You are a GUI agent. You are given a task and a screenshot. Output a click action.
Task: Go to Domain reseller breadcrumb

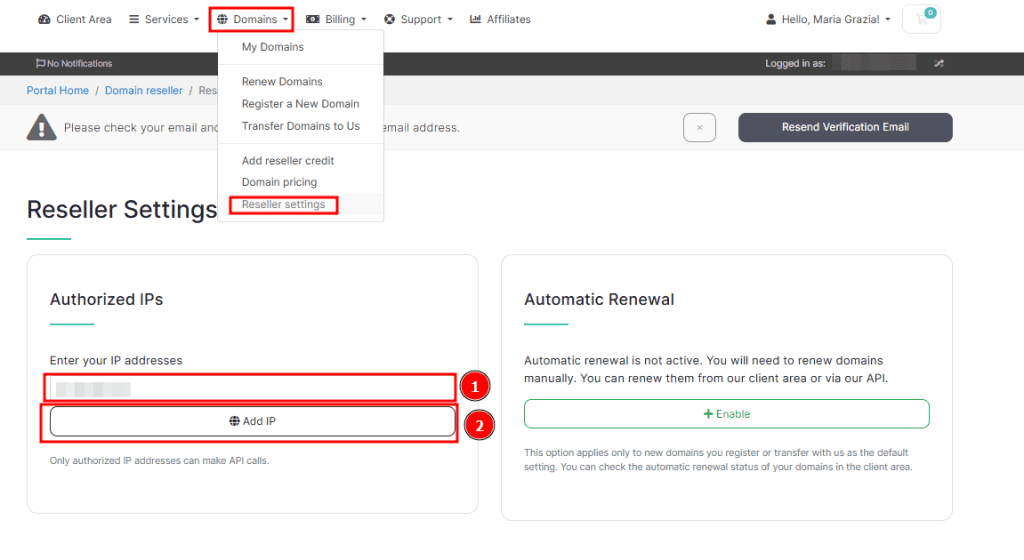(144, 91)
